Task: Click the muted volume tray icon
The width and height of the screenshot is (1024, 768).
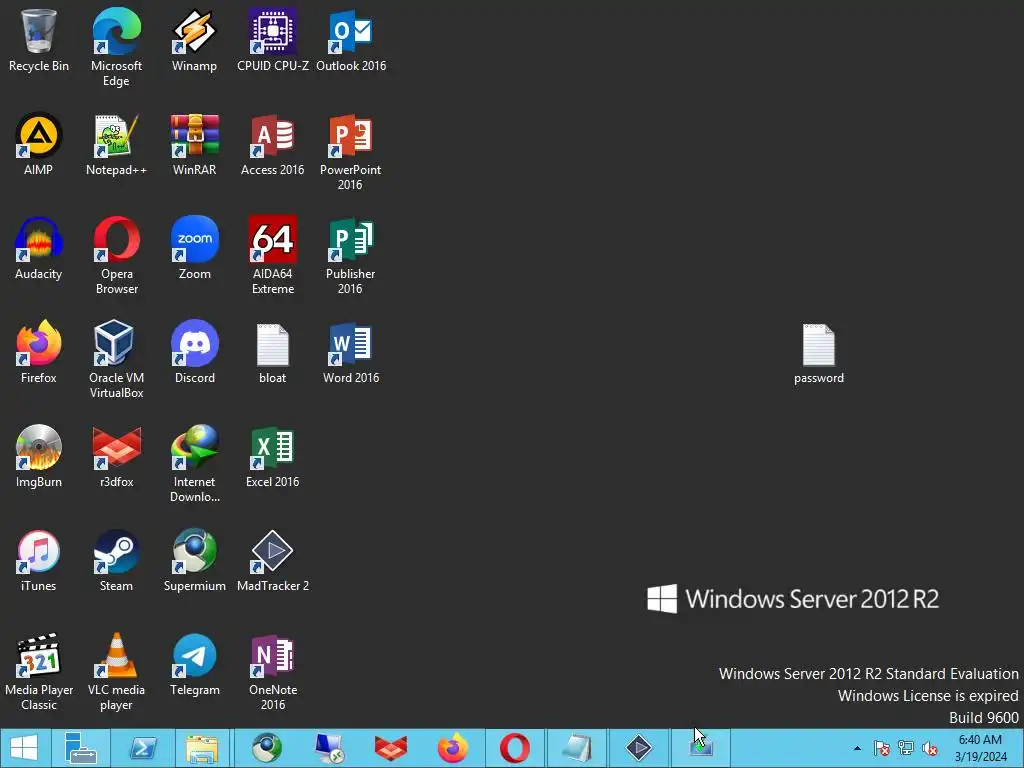Action: tap(930, 748)
